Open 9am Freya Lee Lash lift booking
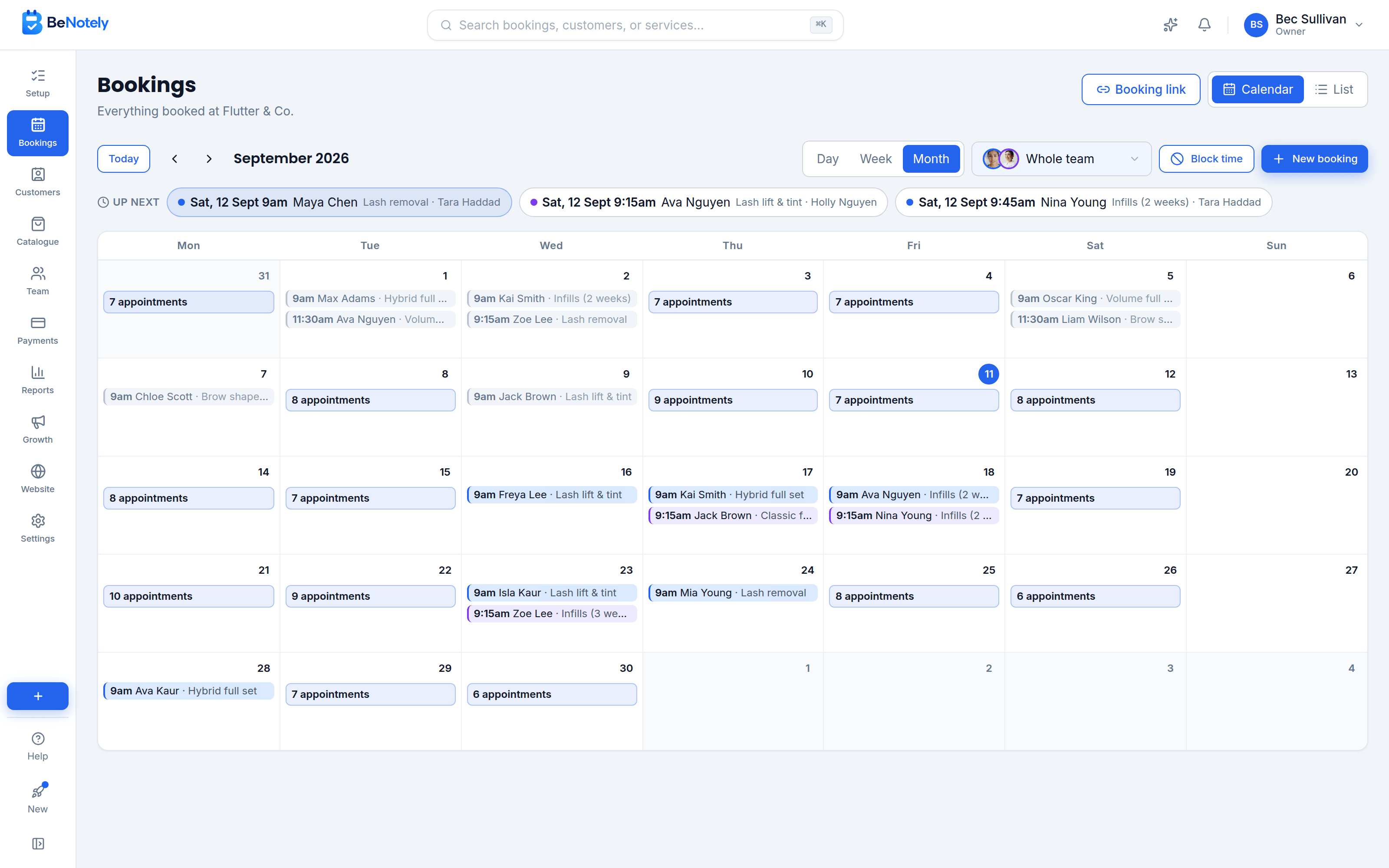The image size is (1389, 868). [552, 495]
